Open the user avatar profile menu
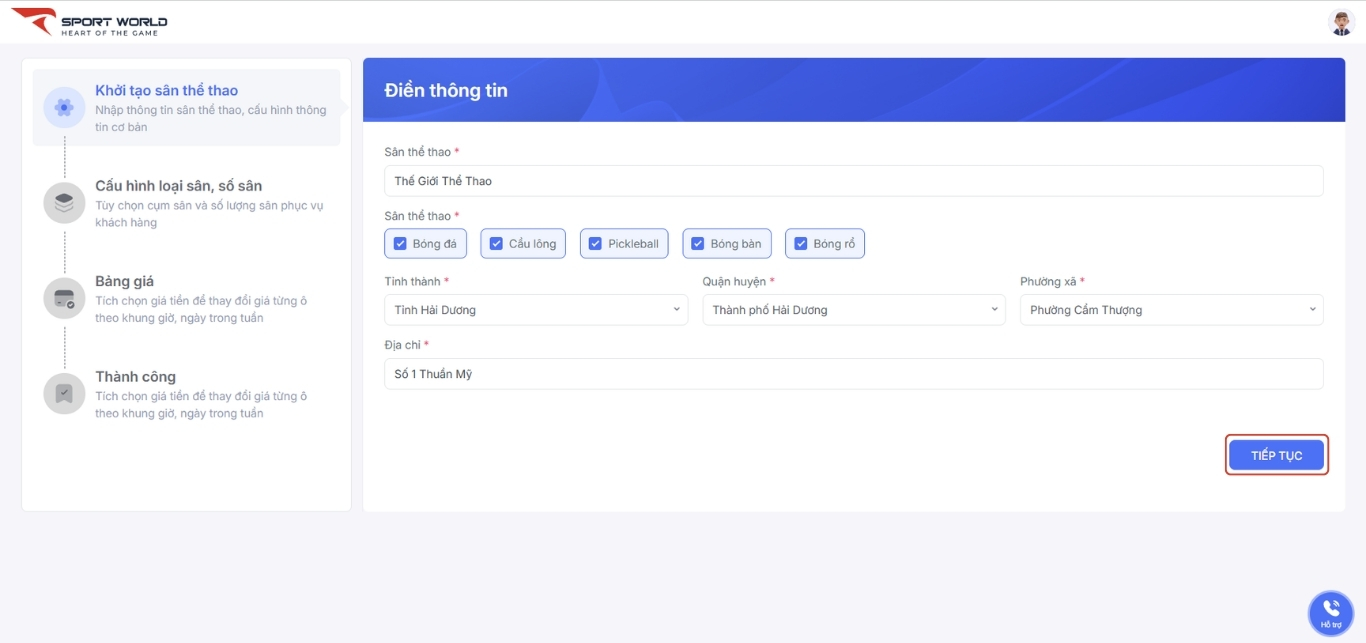The height and width of the screenshot is (643, 1366). pos(1341,22)
